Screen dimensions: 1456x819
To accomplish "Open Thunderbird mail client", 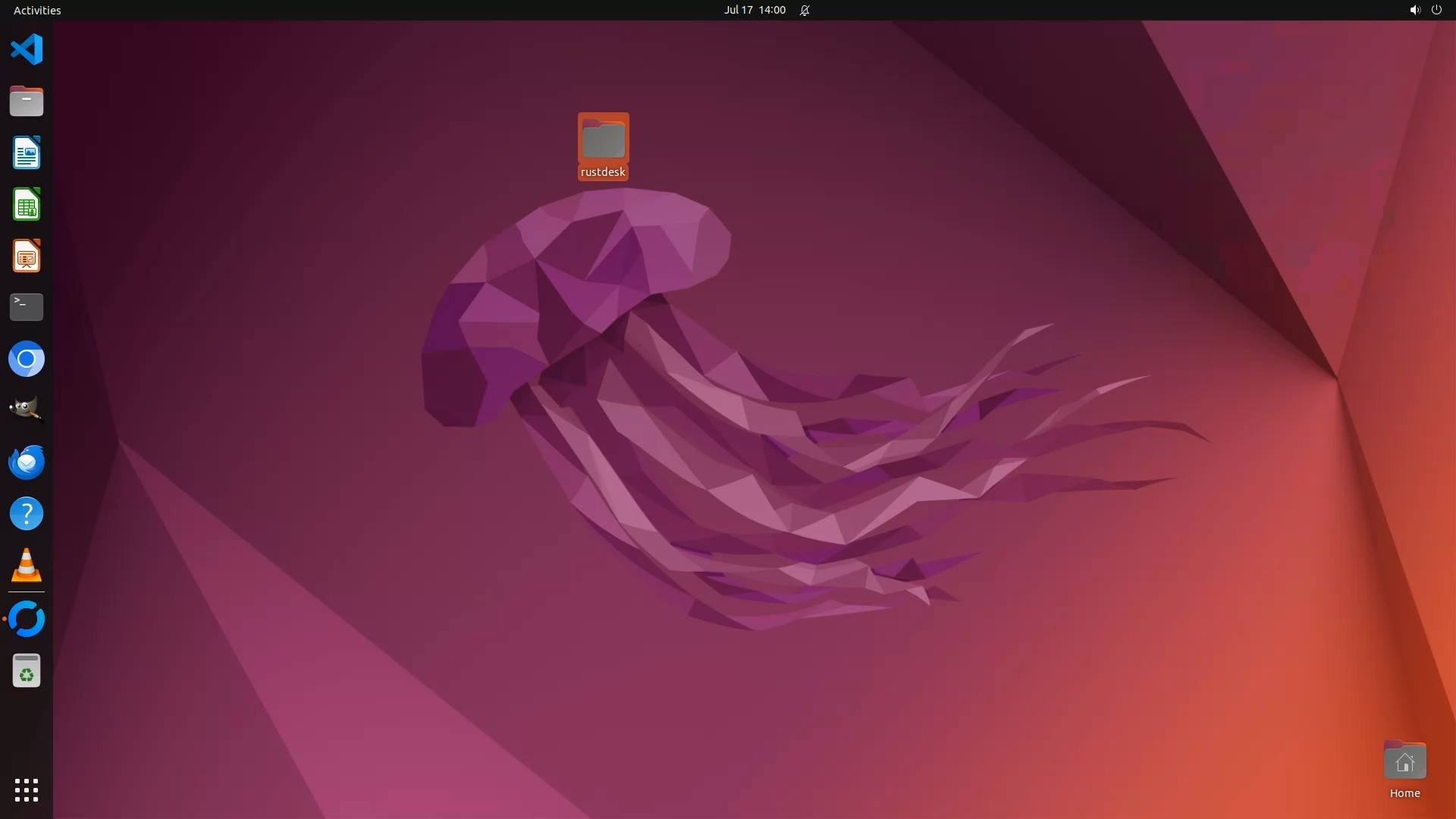I will 27,462.
